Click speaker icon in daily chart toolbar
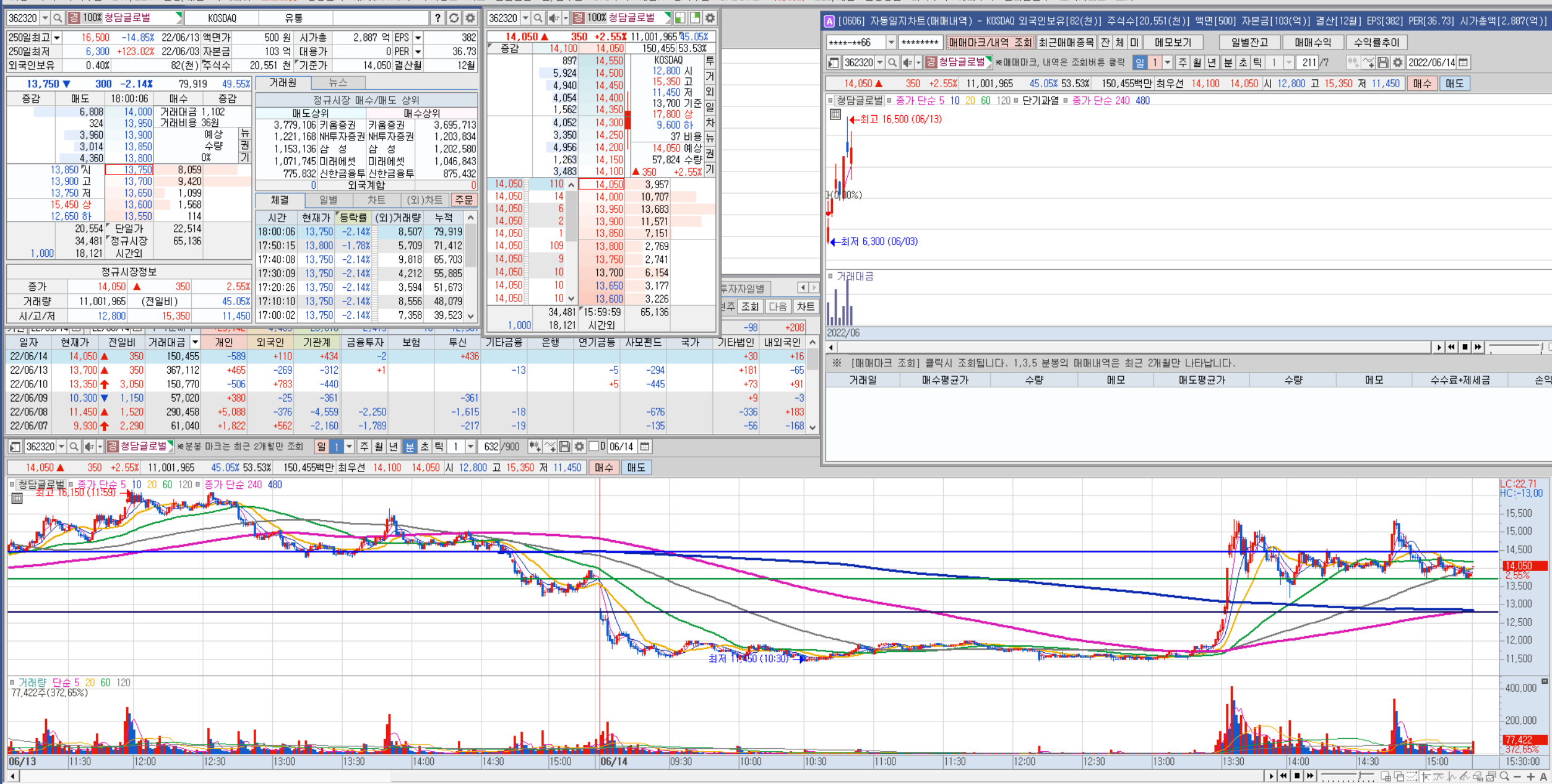The height and width of the screenshot is (784, 1552). click(x=908, y=62)
